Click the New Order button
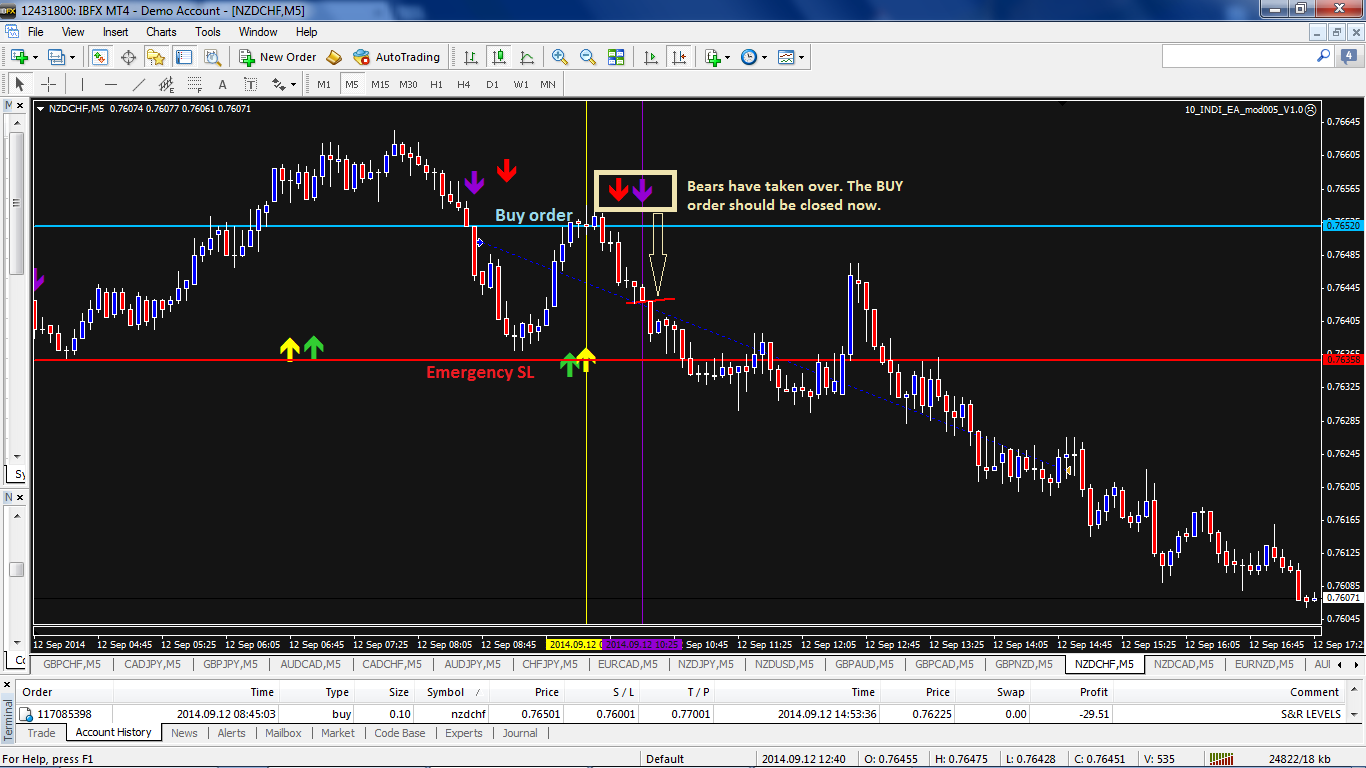 [x=278, y=57]
